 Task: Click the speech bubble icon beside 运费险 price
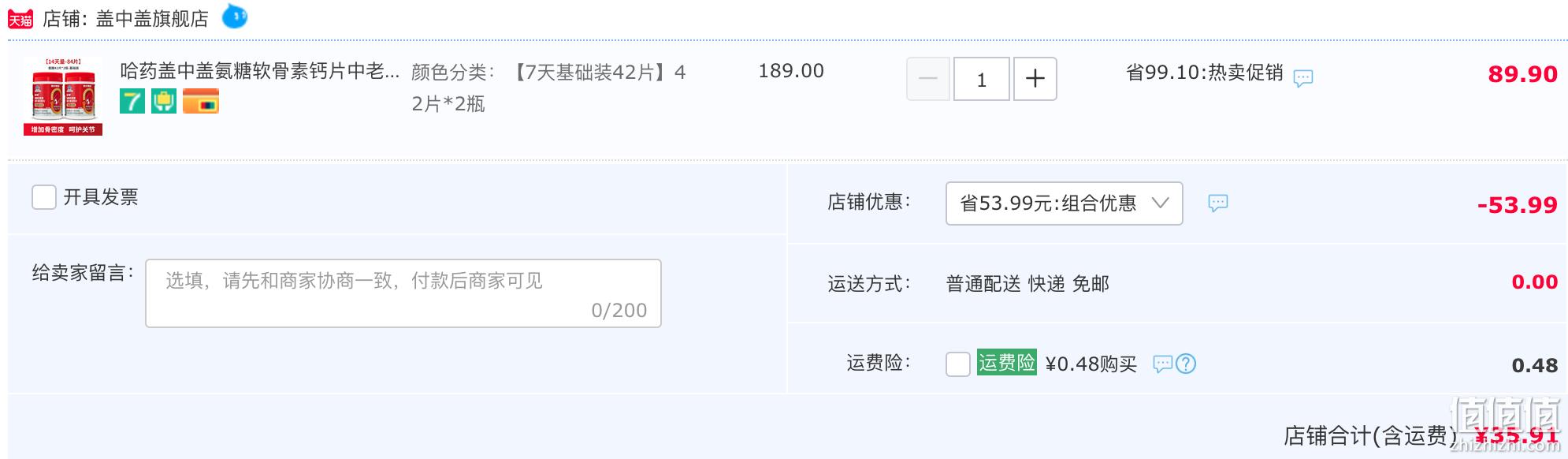(x=1163, y=364)
